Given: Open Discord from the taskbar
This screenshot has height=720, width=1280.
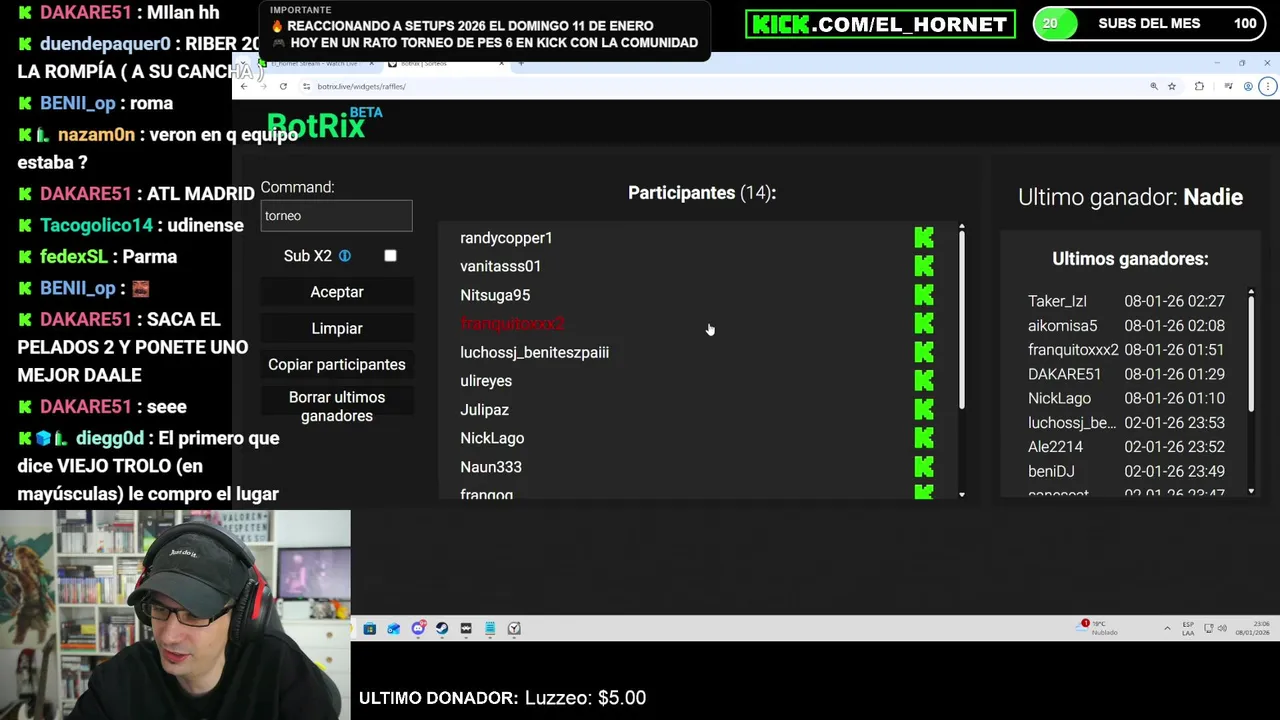Looking at the screenshot, I should pyautogui.click(x=418, y=629).
